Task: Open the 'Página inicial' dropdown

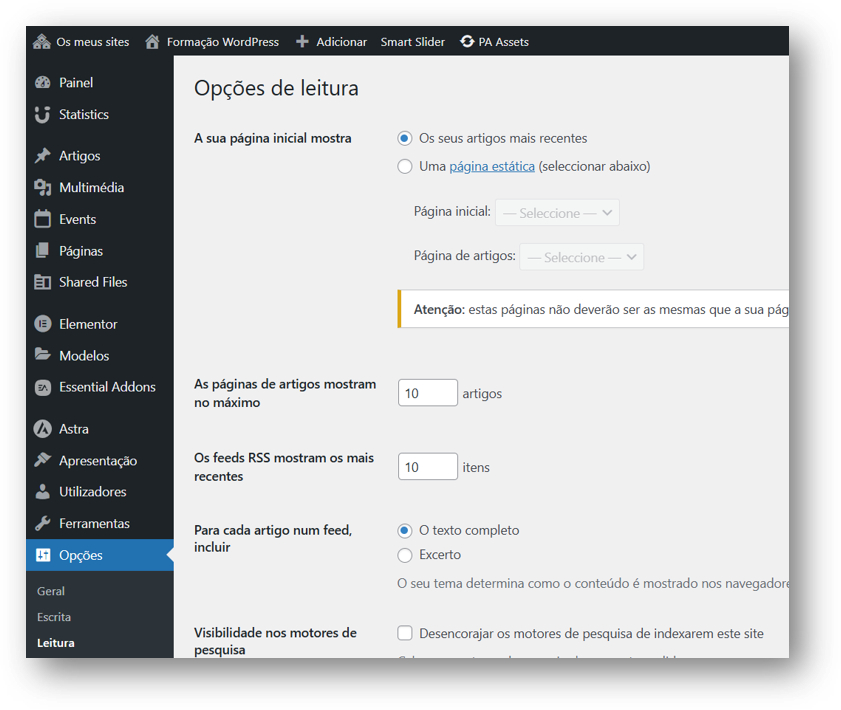Action: [x=557, y=213]
